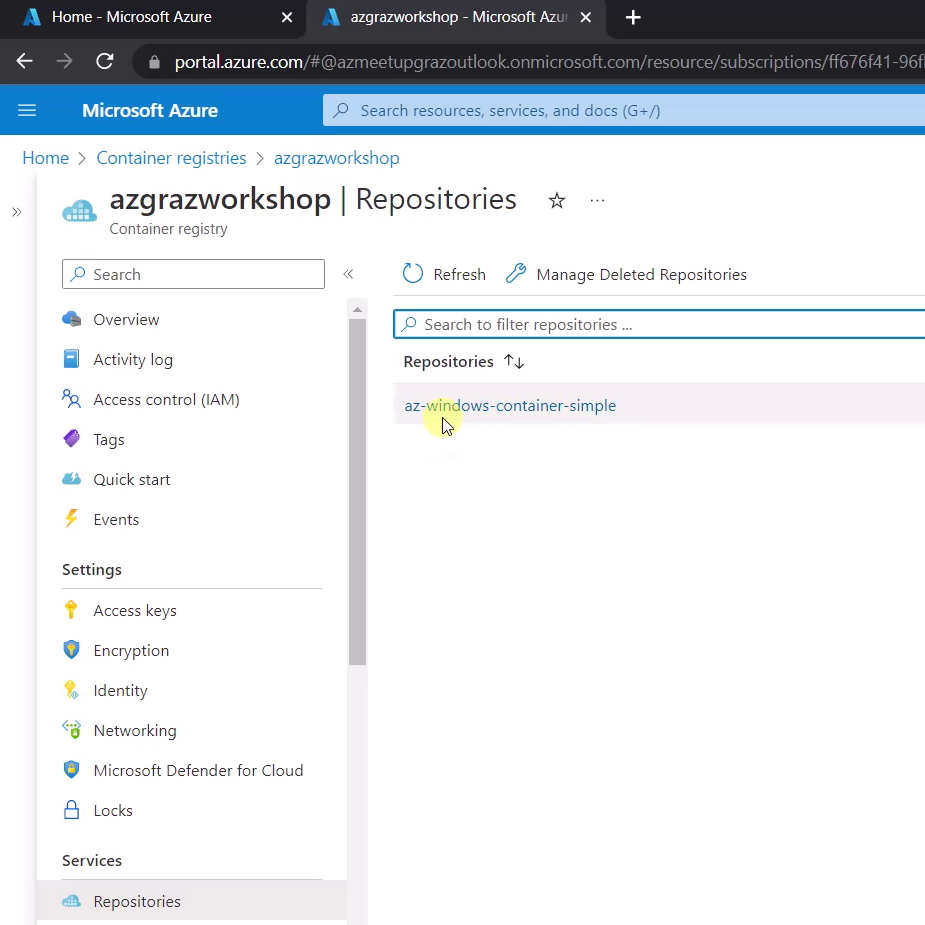This screenshot has width=925, height=925.
Task: Focus the global Azure search box
Action: [x=624, y=110]
